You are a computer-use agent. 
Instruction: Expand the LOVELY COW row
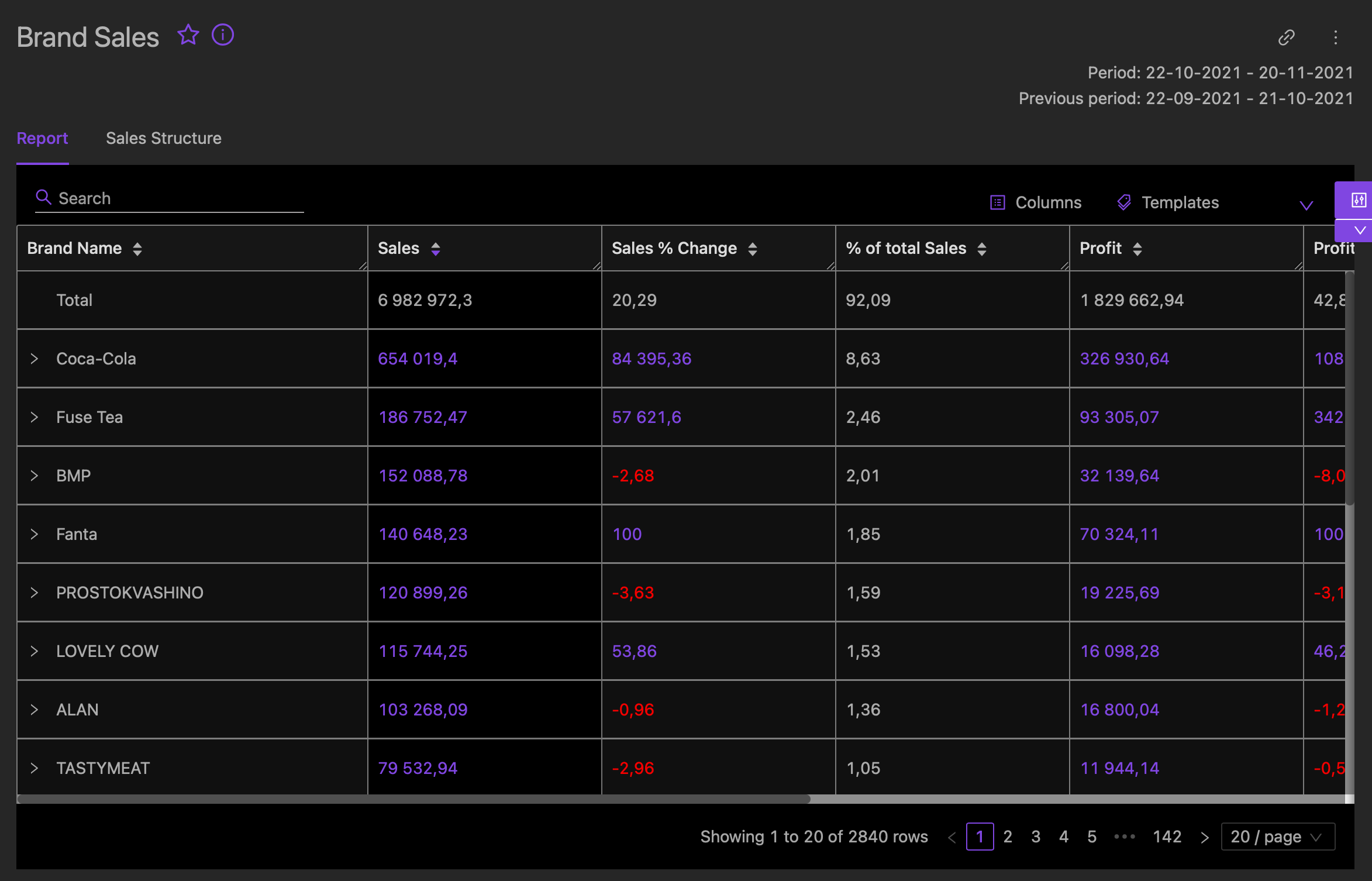(35, 651)
